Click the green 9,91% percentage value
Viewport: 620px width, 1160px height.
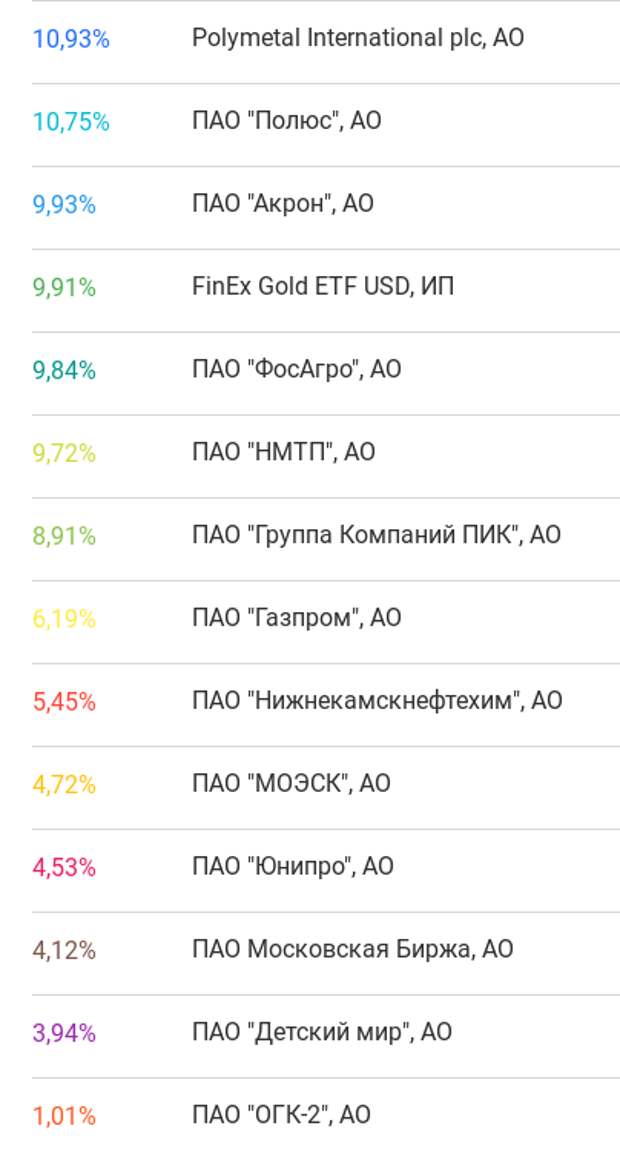click(66, 286)
